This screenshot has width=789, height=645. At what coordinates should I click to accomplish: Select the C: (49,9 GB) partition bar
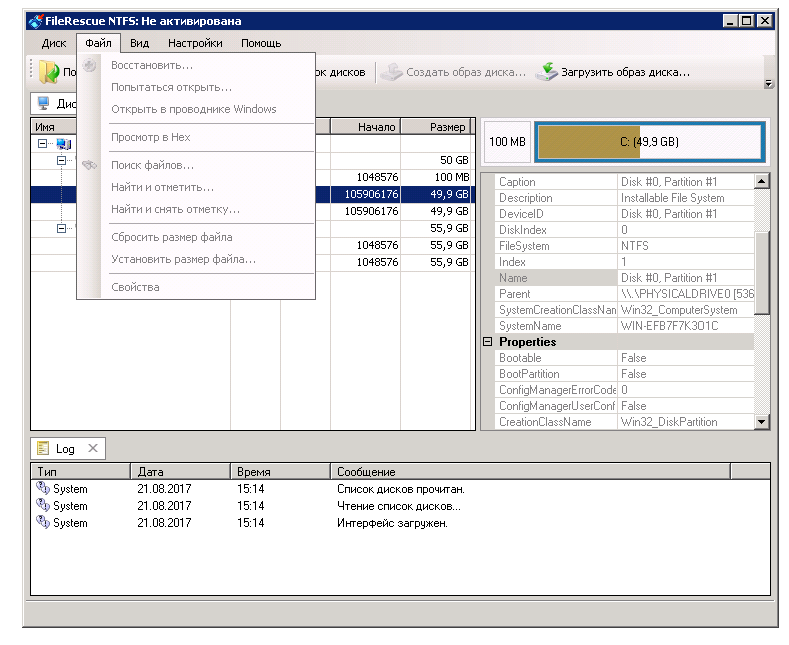pyautogui.click(x=650, y=142)
